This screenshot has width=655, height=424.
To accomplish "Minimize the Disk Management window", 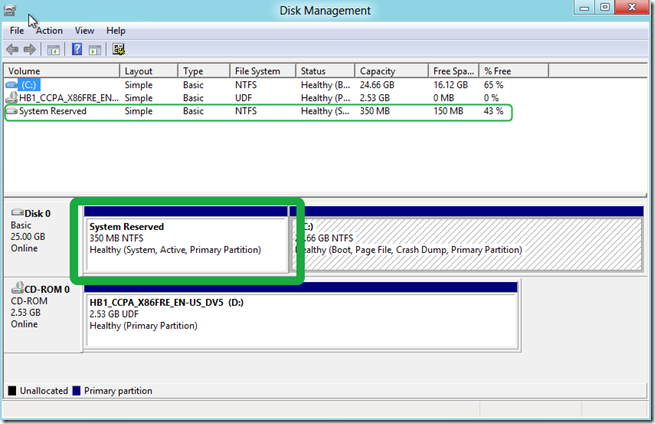I will coord(584,8).
